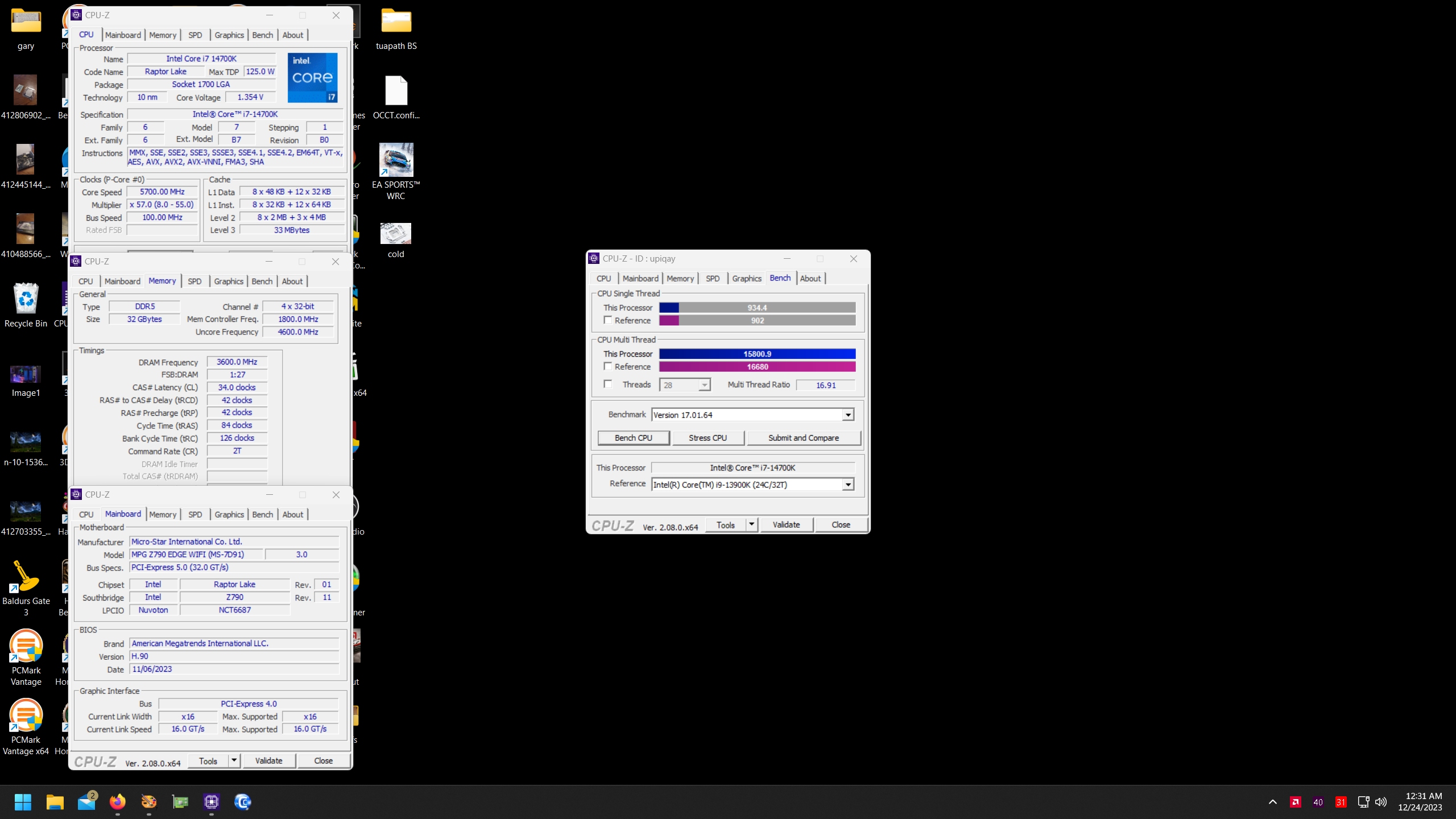Switch to CPU-Z via the purple taskbar chip icon

click(212, 802)
